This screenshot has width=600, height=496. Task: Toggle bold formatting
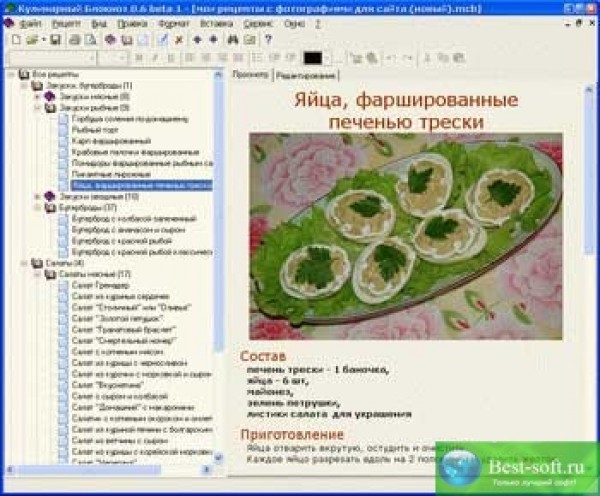(139, 58)
